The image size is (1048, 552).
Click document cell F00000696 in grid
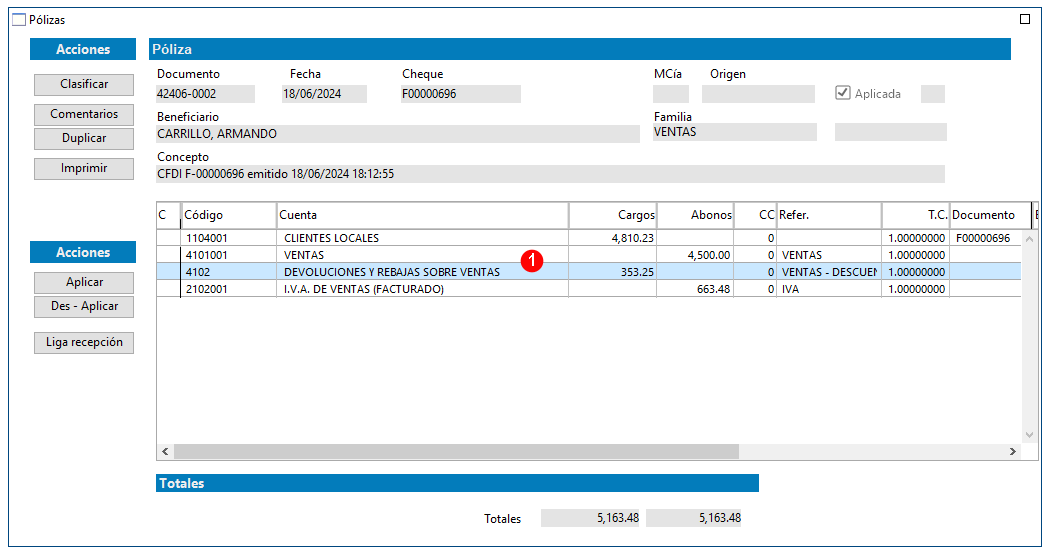point(985,238)
